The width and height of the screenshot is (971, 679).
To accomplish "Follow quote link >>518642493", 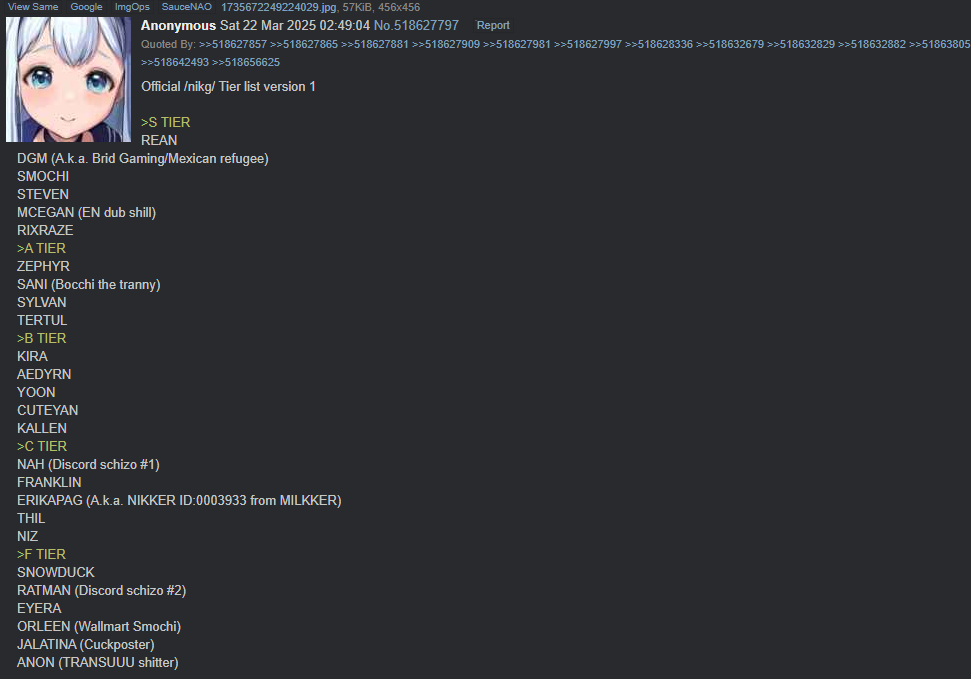I will [x=175, y=63].
